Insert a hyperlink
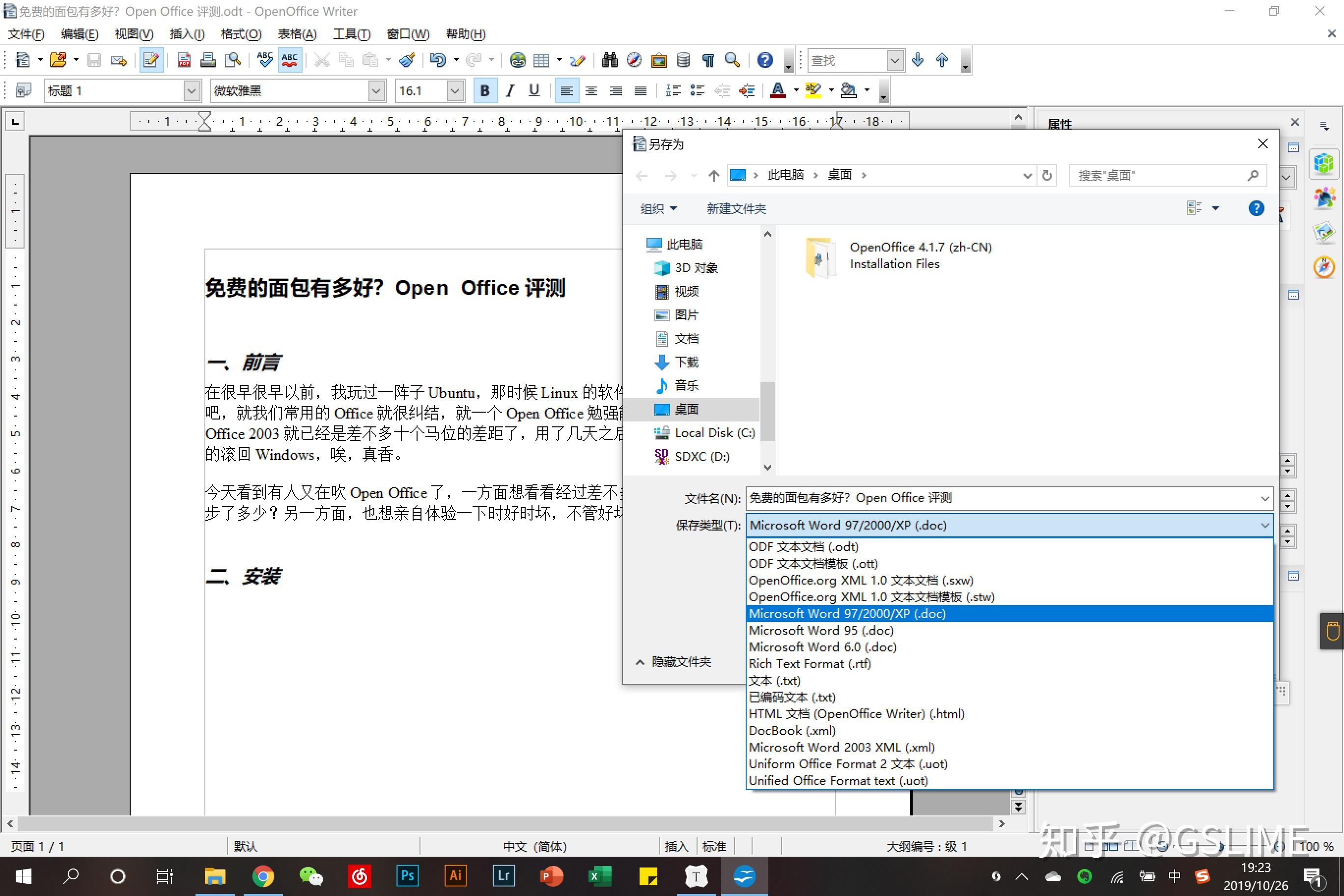Viewport: 1344px width, 896px height. (x=518, y=59)
